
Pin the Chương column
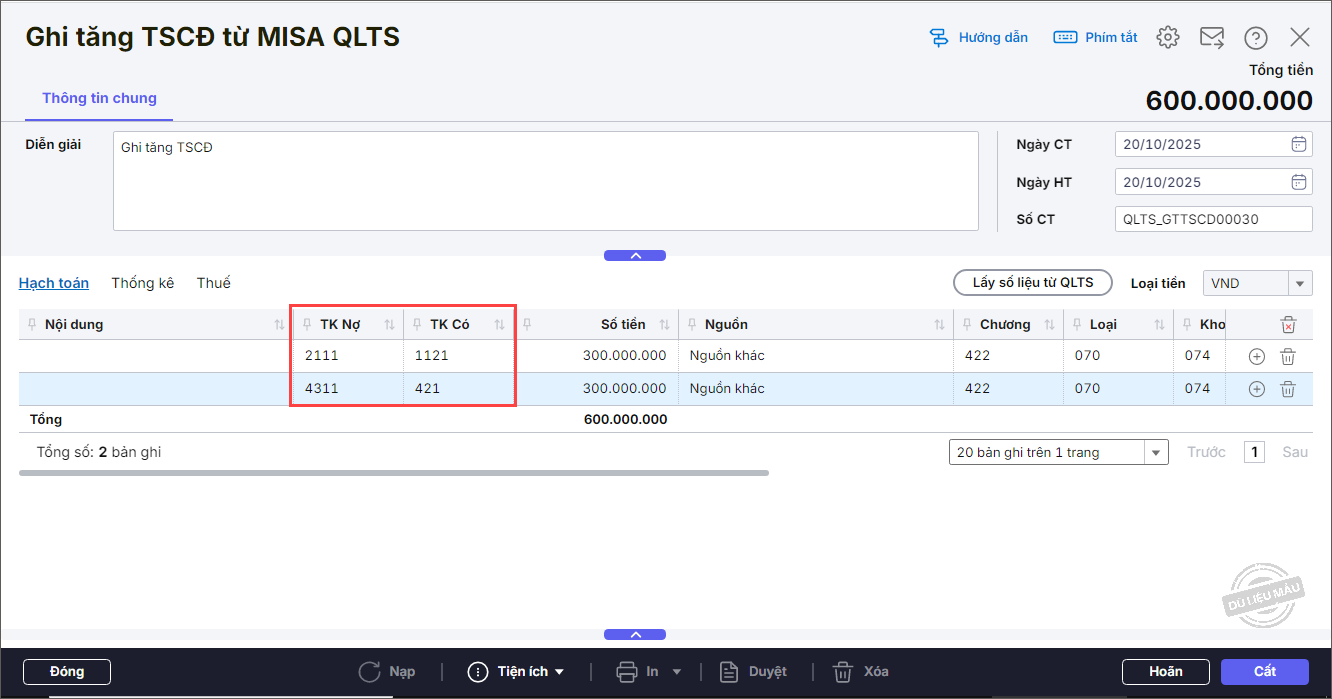point(967,325)
